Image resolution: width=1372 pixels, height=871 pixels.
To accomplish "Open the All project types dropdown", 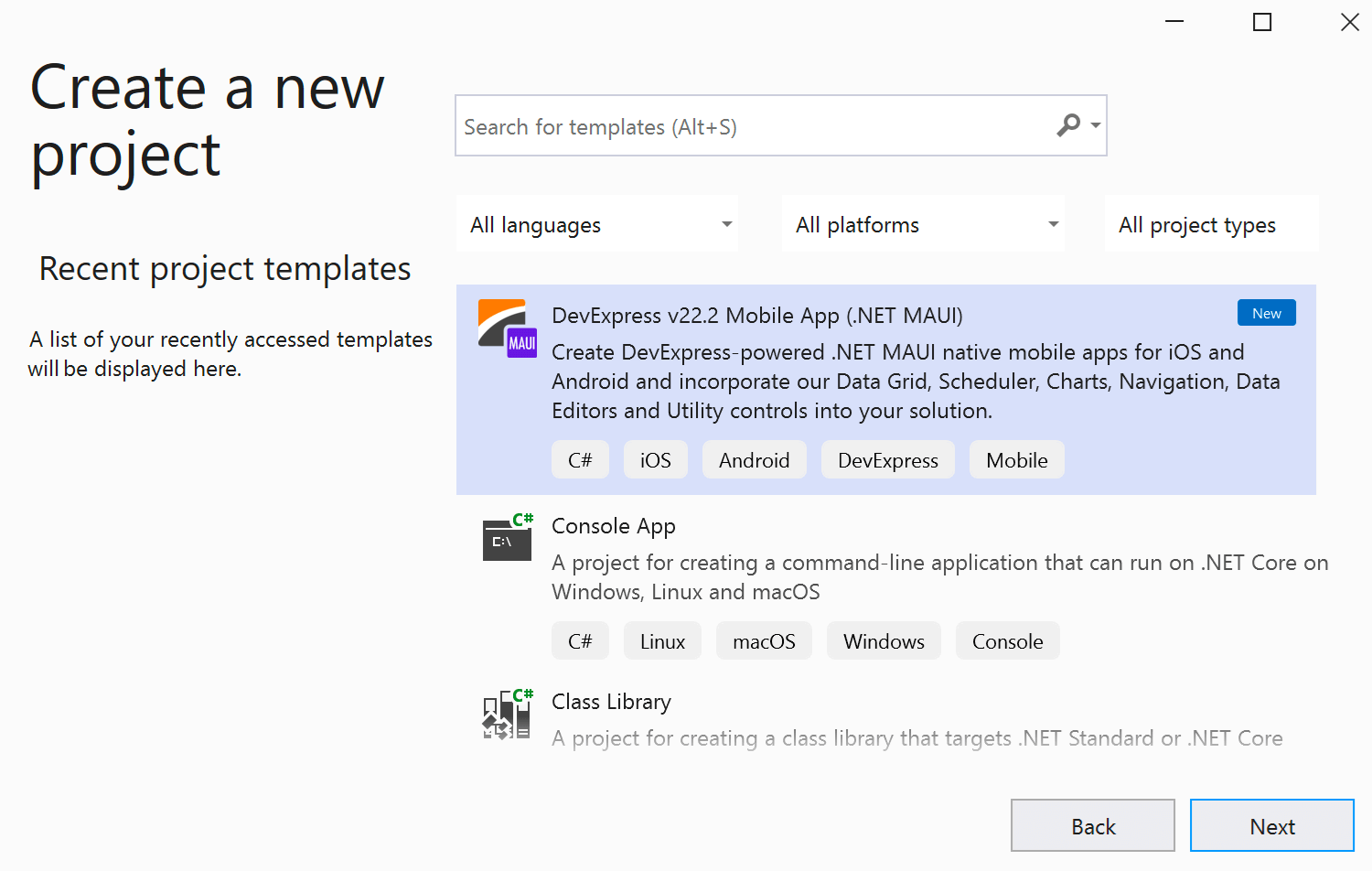I will click(x=1211, y=223).
